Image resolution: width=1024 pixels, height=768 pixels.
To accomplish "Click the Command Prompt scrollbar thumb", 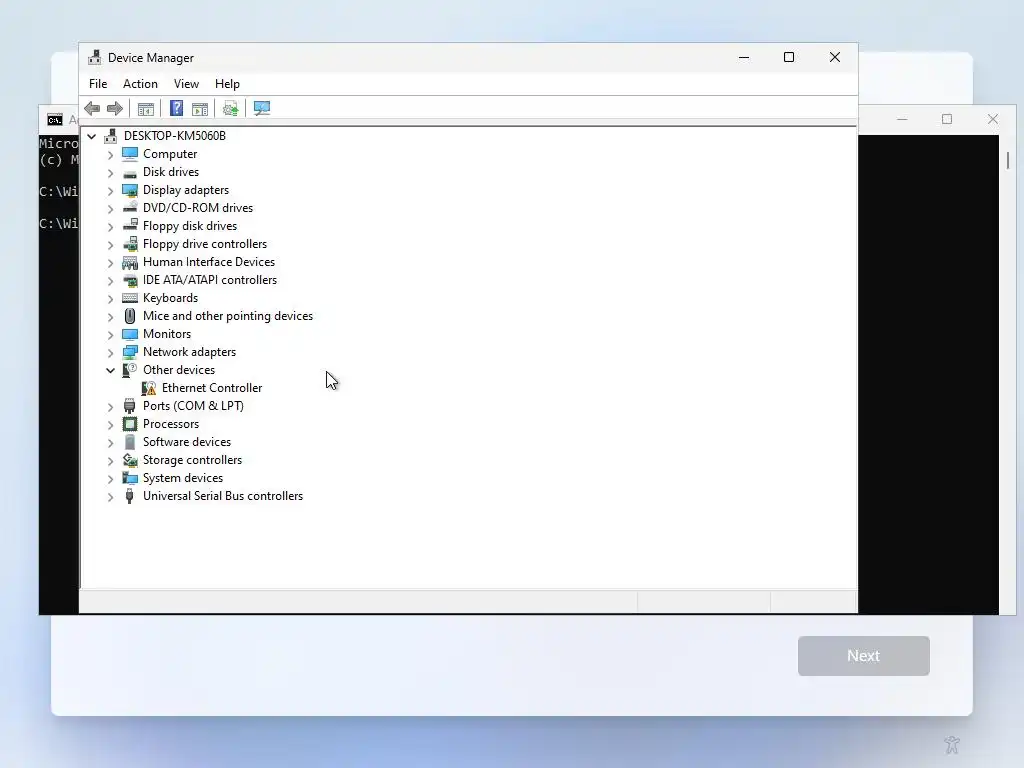I will 1008,160.
